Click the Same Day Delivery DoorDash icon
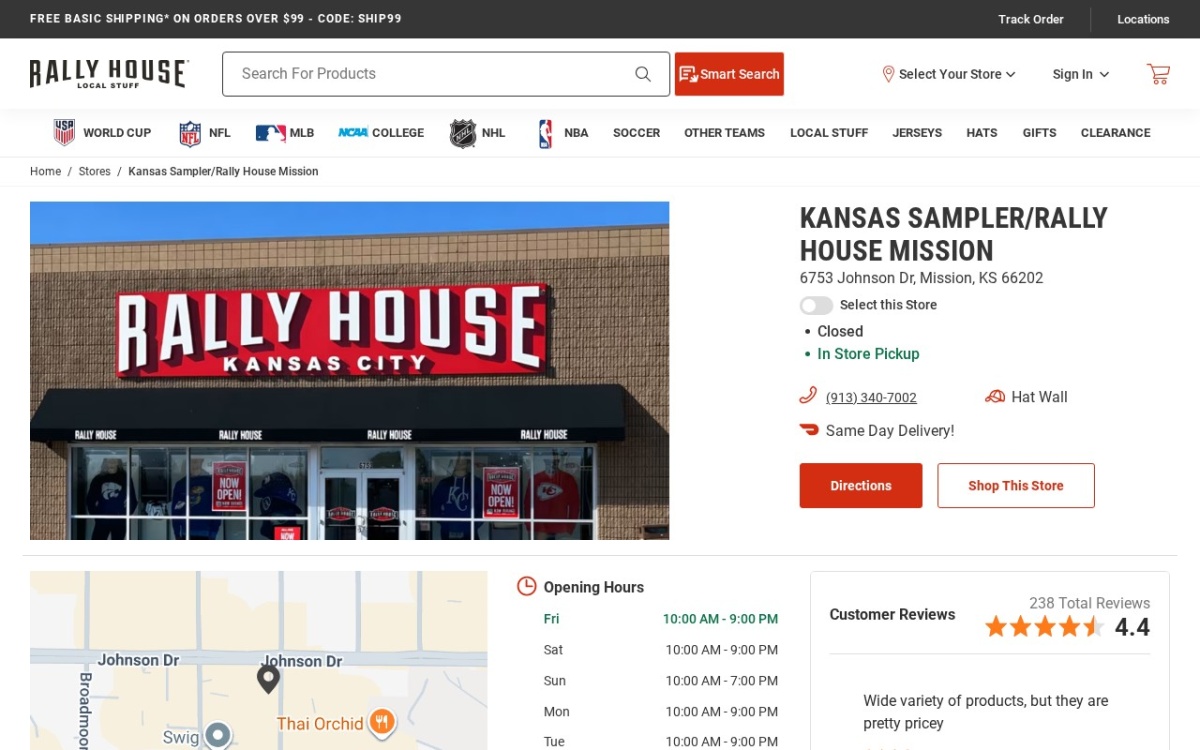Screen dimensions: 1200x750 [809, 430]
